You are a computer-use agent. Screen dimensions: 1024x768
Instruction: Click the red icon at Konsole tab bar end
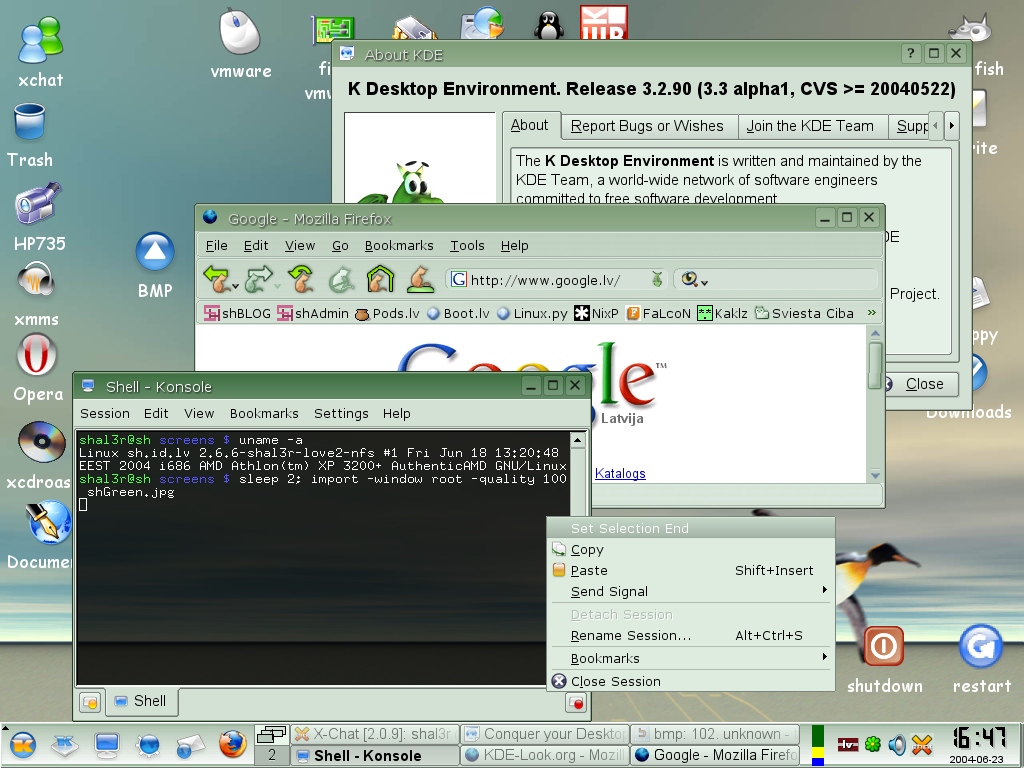click(x=576, y=703)
